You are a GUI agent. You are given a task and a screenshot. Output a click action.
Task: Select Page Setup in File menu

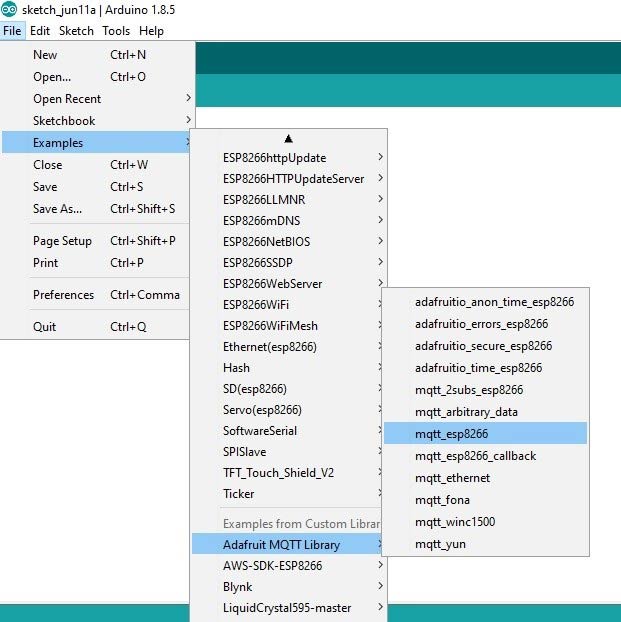[95, 241]
